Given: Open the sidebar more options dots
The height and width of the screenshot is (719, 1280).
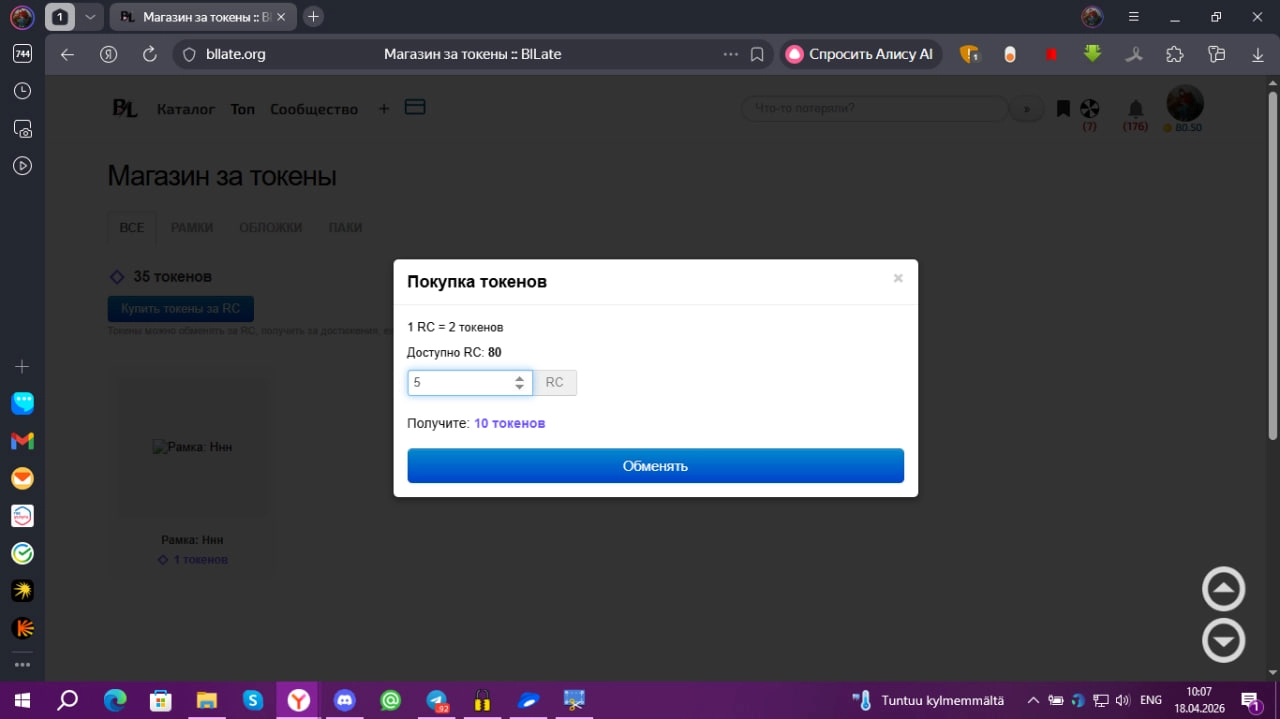Looking at the screenshot, I should point(22,665).
